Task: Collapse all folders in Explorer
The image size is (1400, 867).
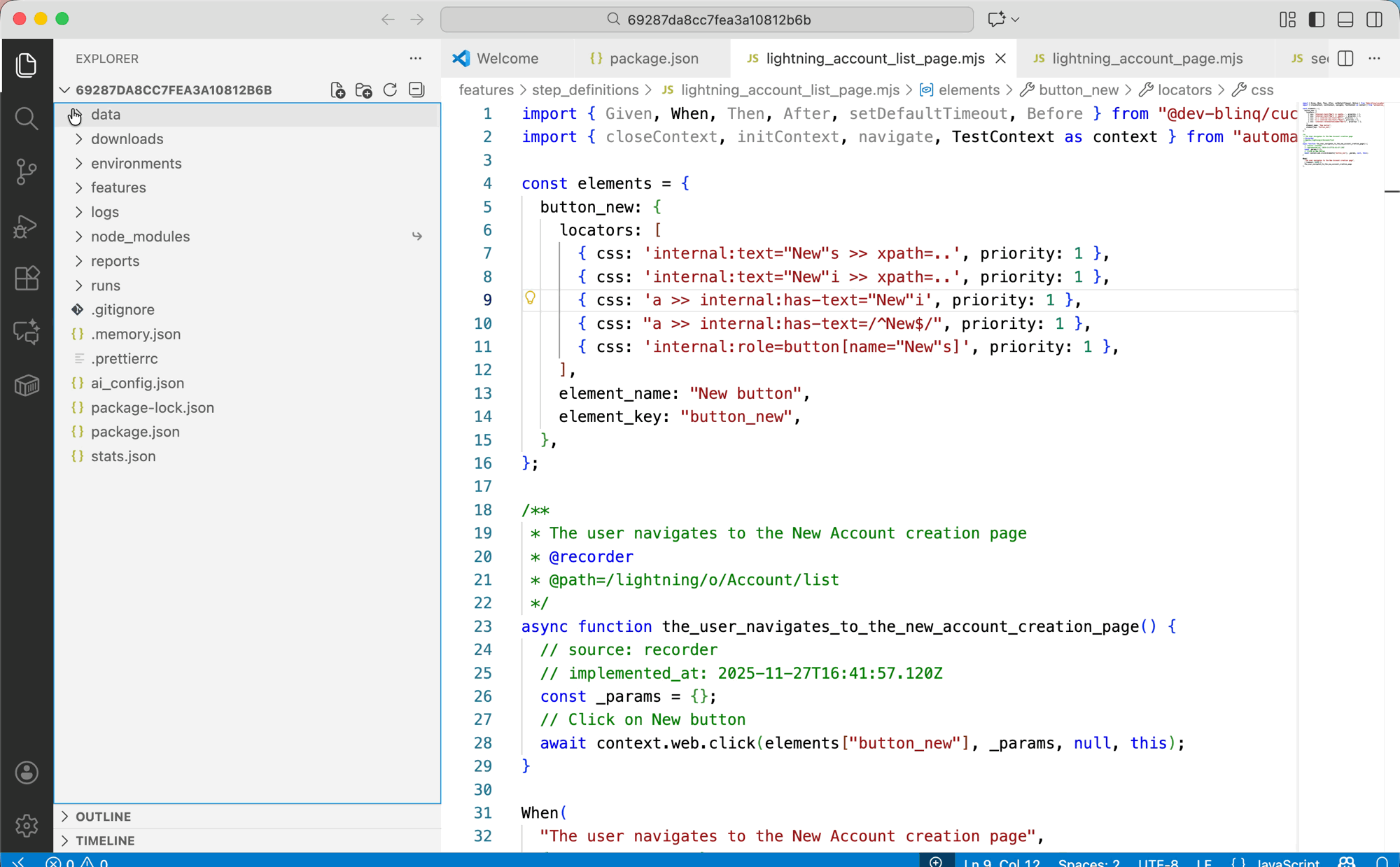Action: 416,90
